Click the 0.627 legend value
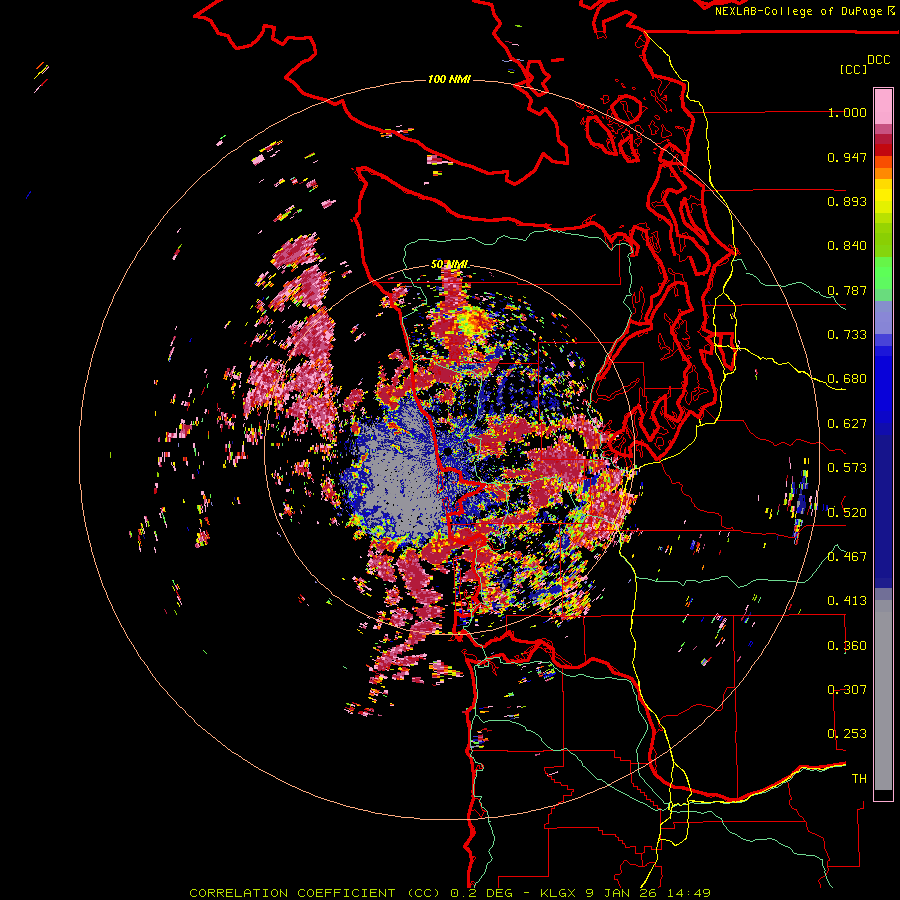Screen dimensions: 900x900 847,424
